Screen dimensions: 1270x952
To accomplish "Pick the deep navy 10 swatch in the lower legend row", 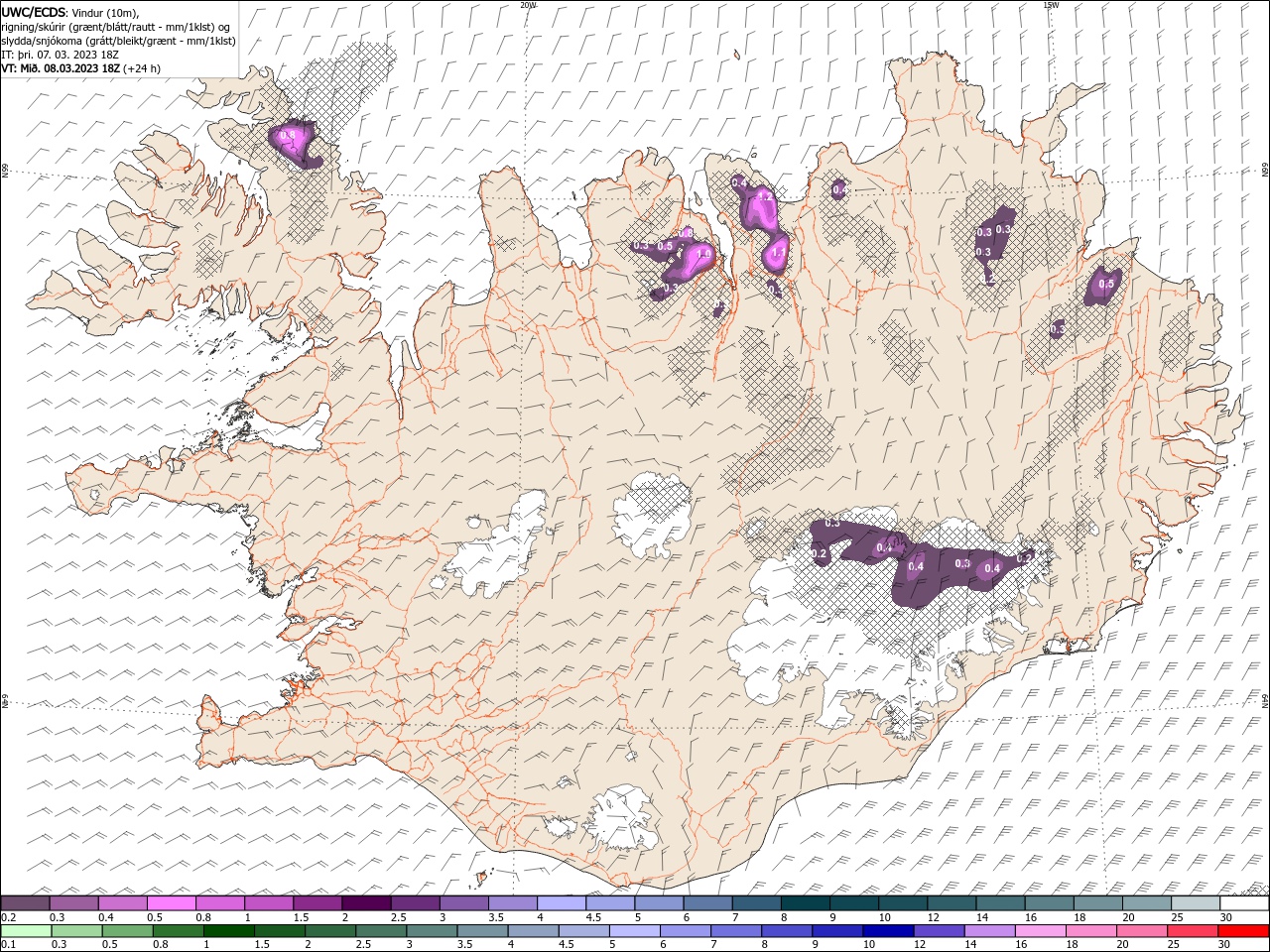I will coord(888,931).
